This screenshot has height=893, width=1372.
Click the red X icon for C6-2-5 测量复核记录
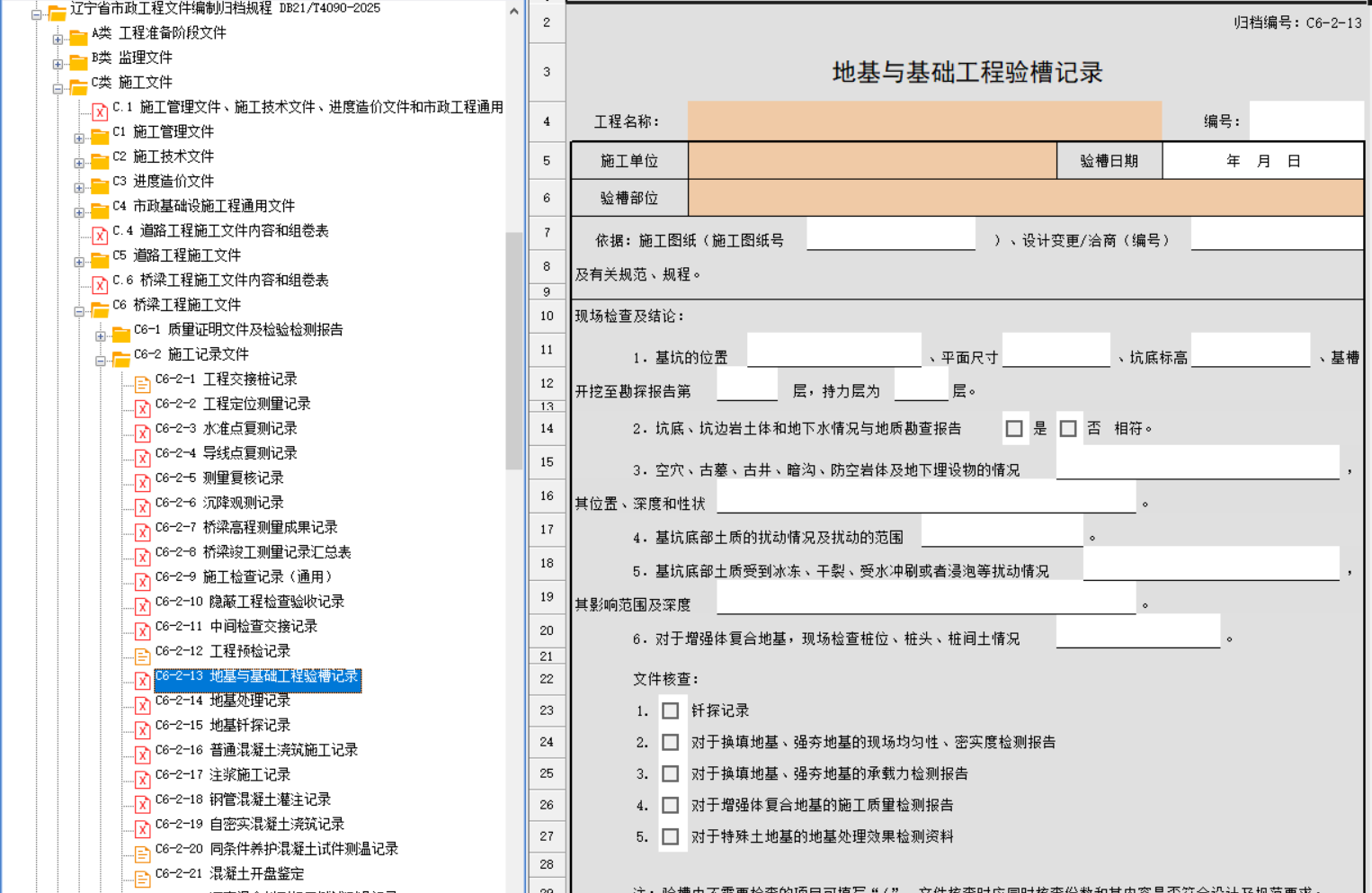(x=142, y=483)
